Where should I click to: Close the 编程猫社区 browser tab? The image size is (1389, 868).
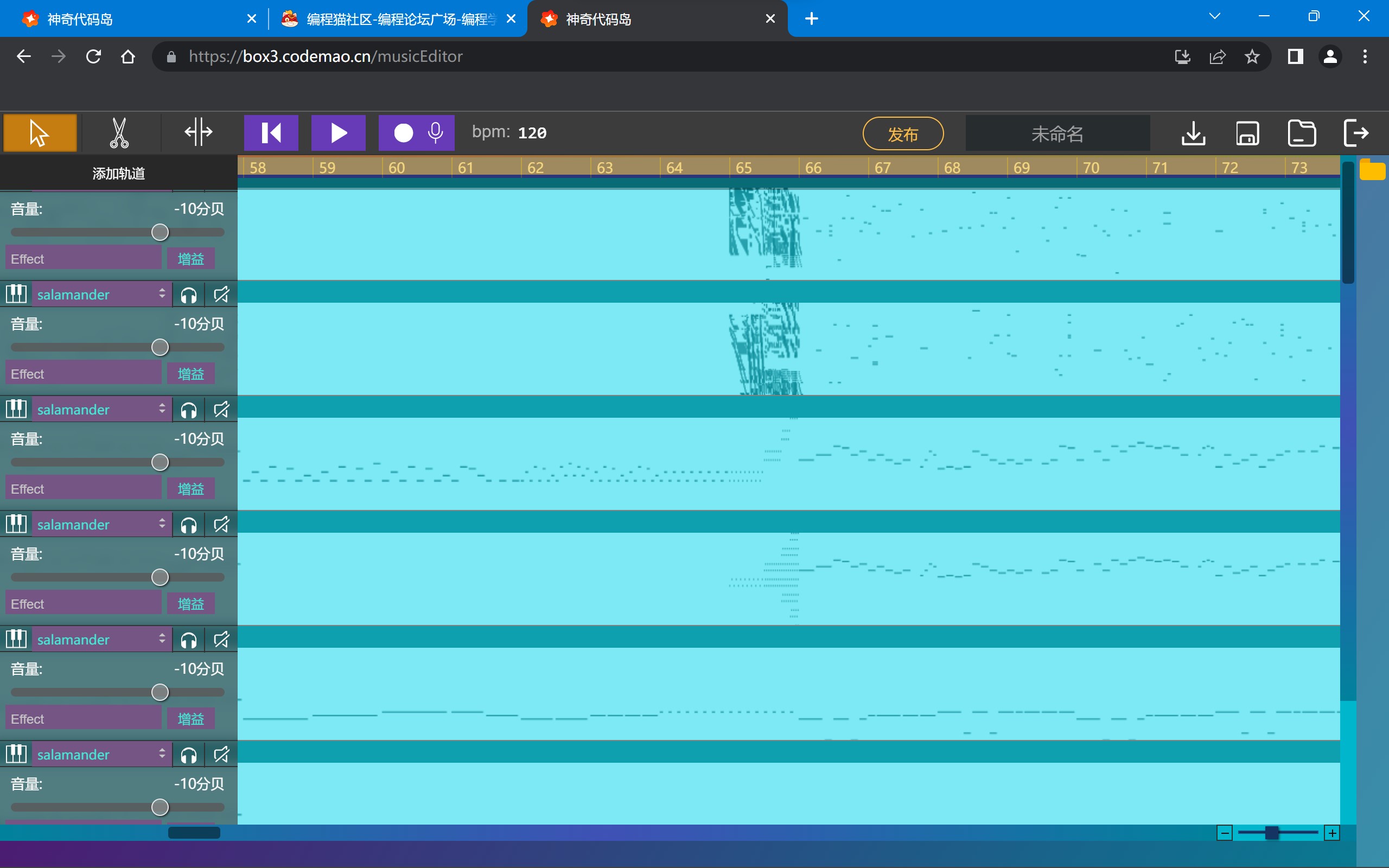click(x=511, y=19)
